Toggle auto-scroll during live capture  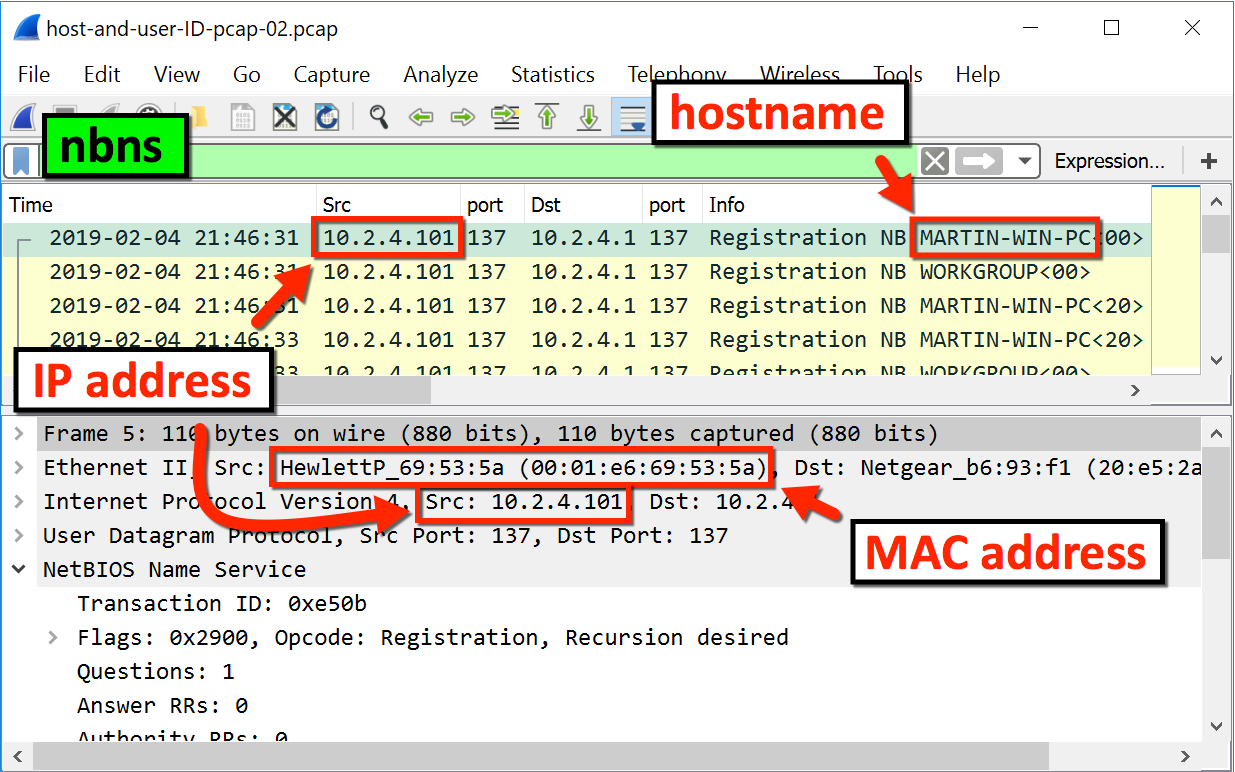tap(632, 118)
